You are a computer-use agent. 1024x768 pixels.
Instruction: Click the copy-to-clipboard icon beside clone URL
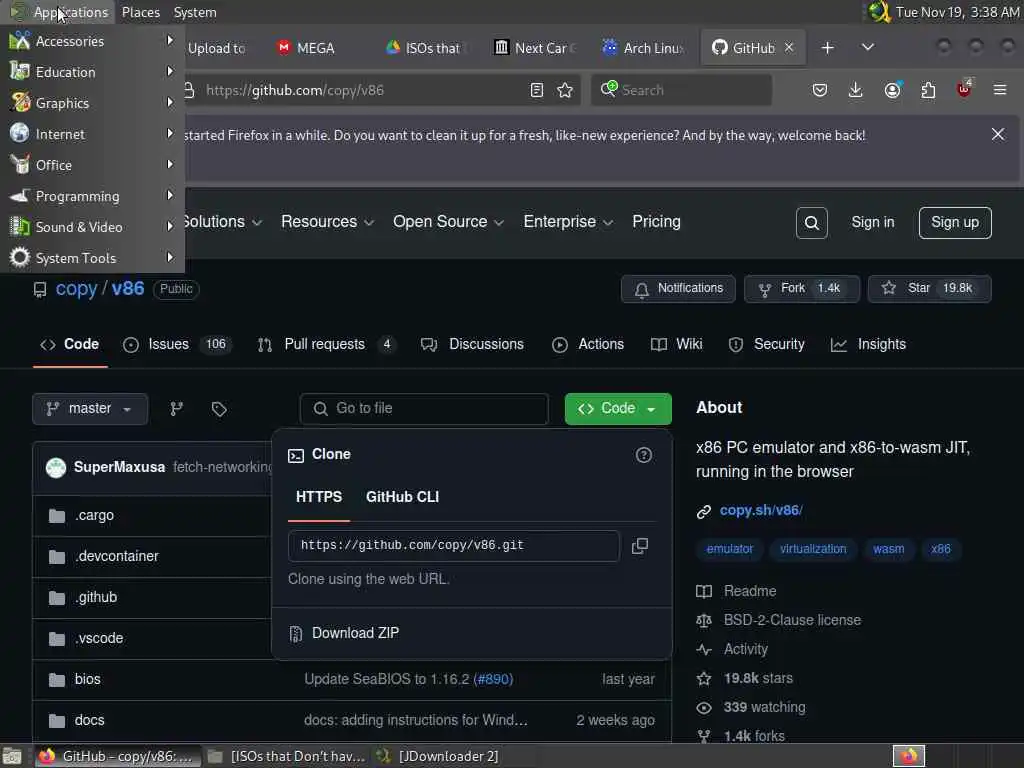click(640, 546)
